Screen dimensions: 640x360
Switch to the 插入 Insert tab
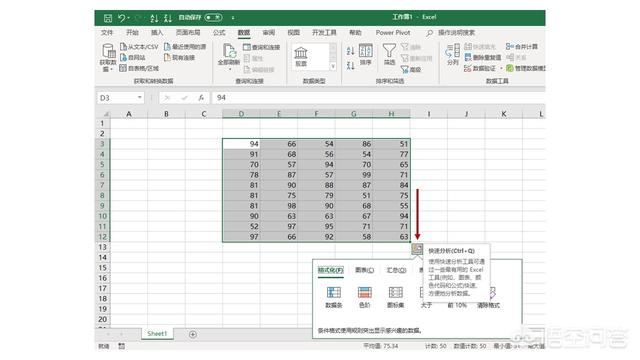pyautogui.click(x=157, y=33)
